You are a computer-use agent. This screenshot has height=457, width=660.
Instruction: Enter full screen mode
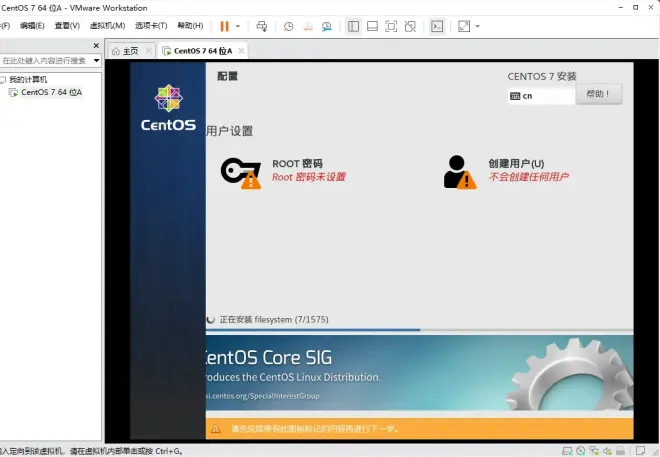(x=391, y=27)
